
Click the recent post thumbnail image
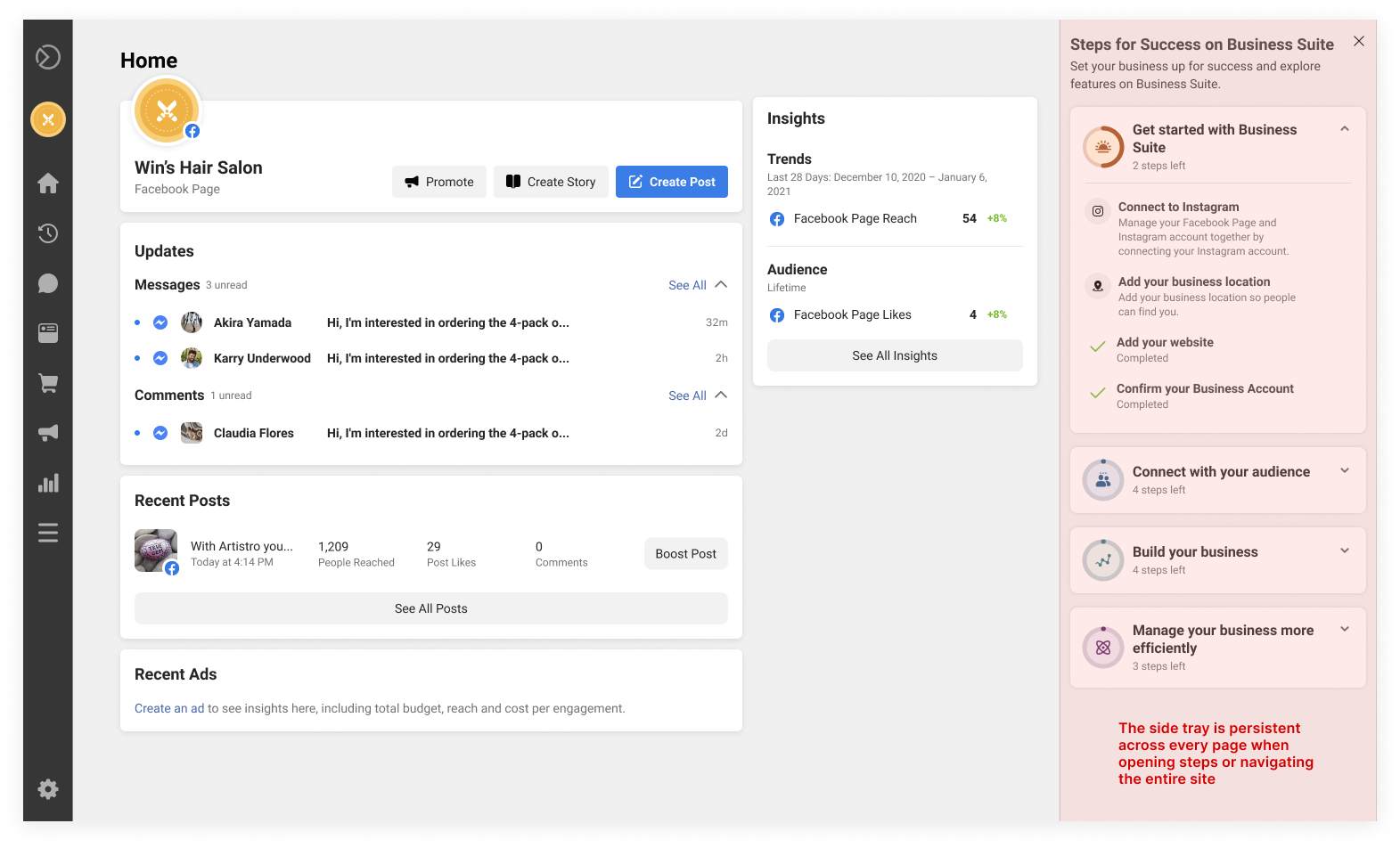click(x=156, y=551)
